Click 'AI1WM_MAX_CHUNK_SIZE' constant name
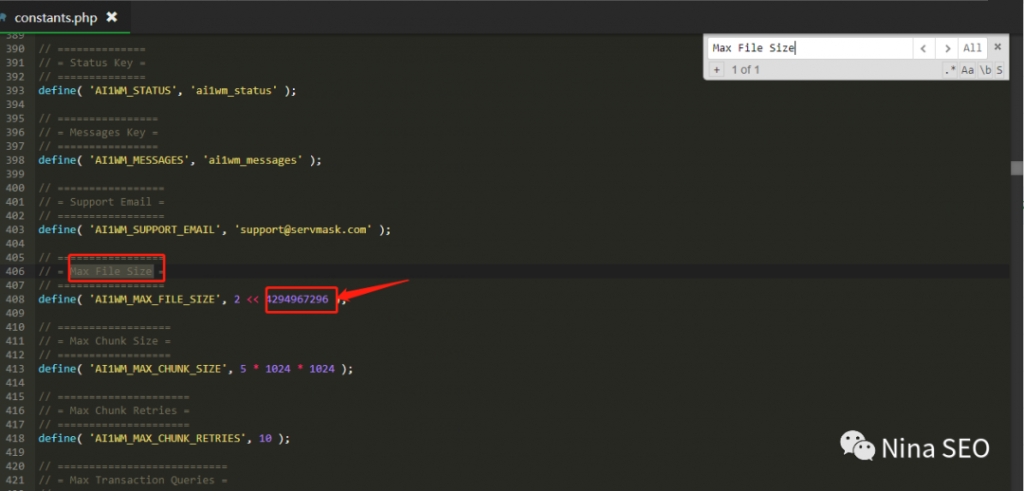 point(159,369)
